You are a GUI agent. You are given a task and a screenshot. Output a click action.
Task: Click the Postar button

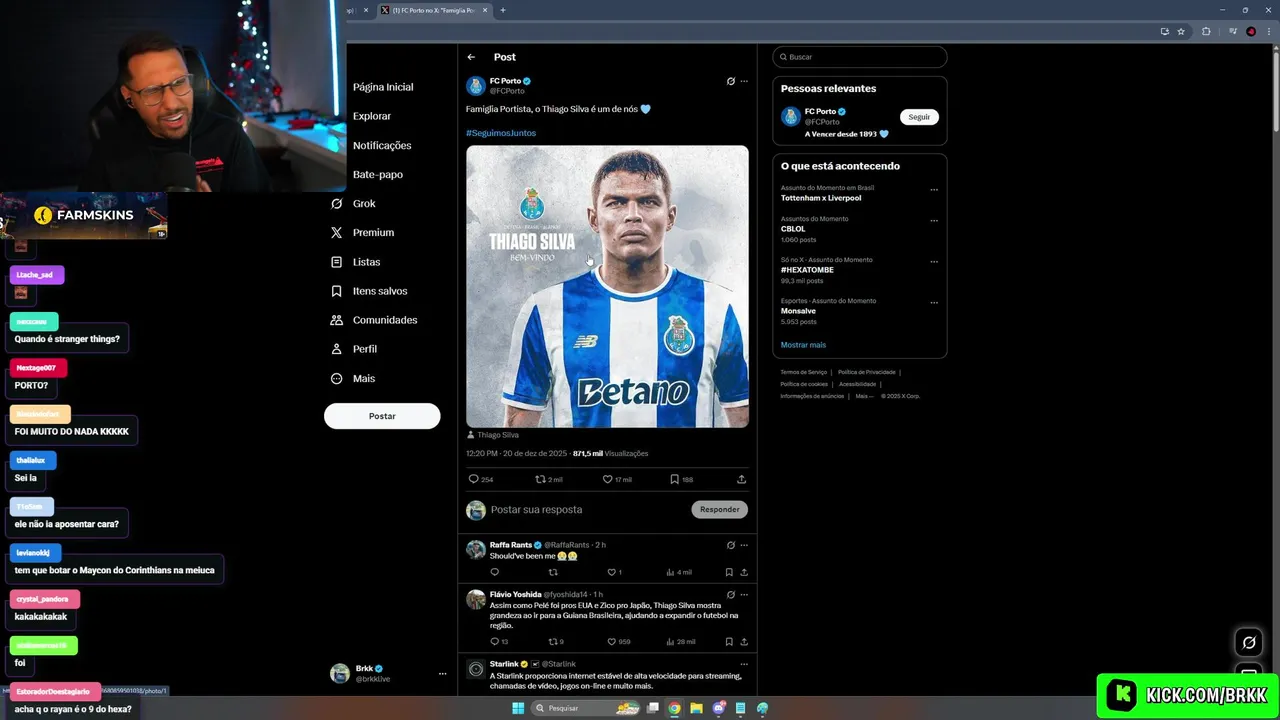click(x=382, y=416)
